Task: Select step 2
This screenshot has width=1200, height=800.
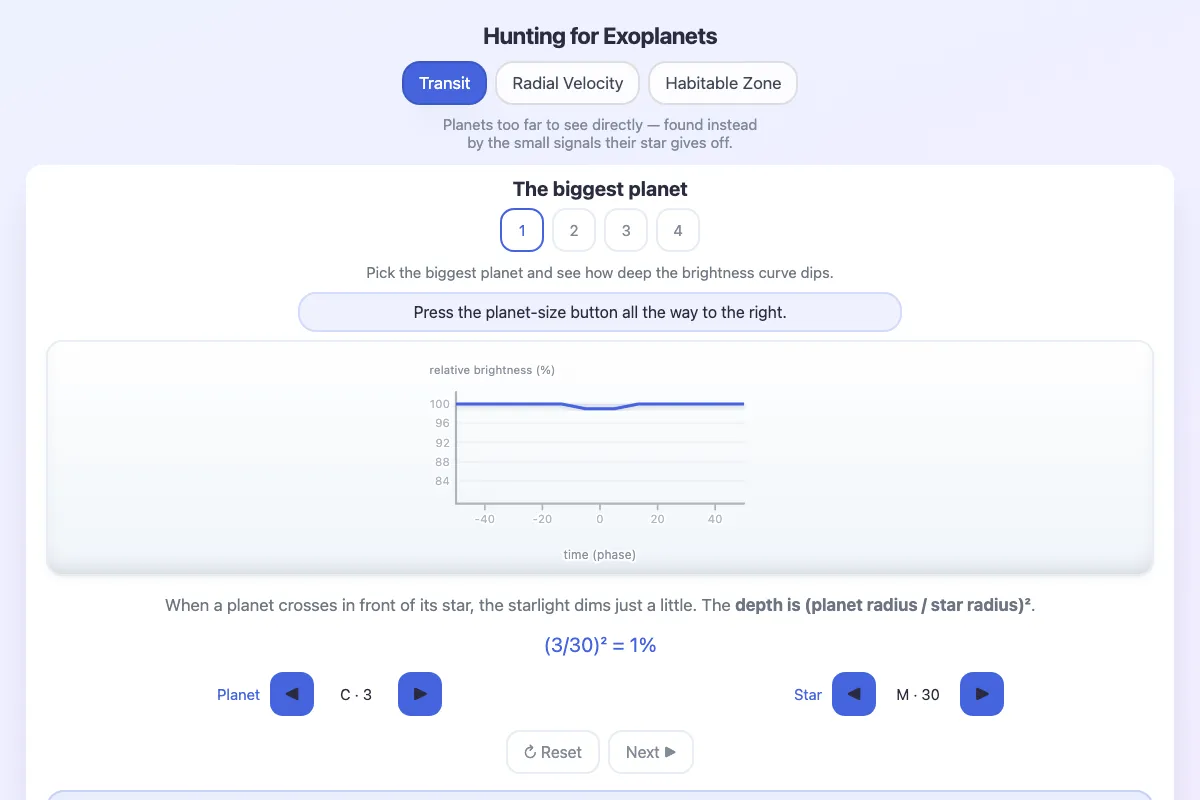Action: tap(574, 230)
